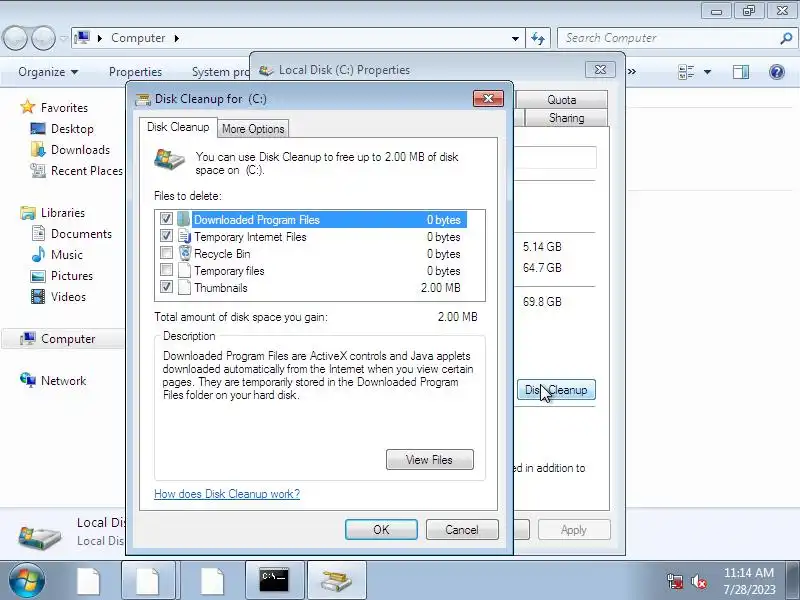This screenshot has height=600, width=800.
Task: Open the address bar history dropdown
Action: click(x=515, y=38)
